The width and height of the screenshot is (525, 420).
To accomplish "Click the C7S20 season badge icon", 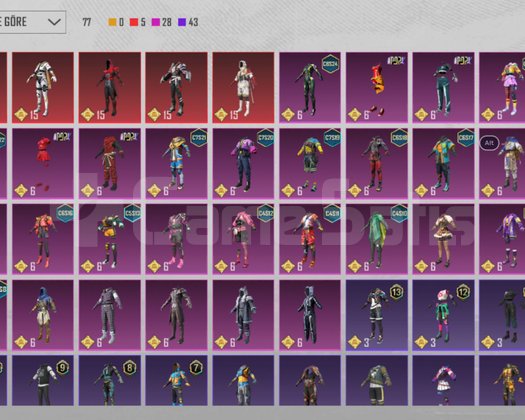I will point(265,138).
